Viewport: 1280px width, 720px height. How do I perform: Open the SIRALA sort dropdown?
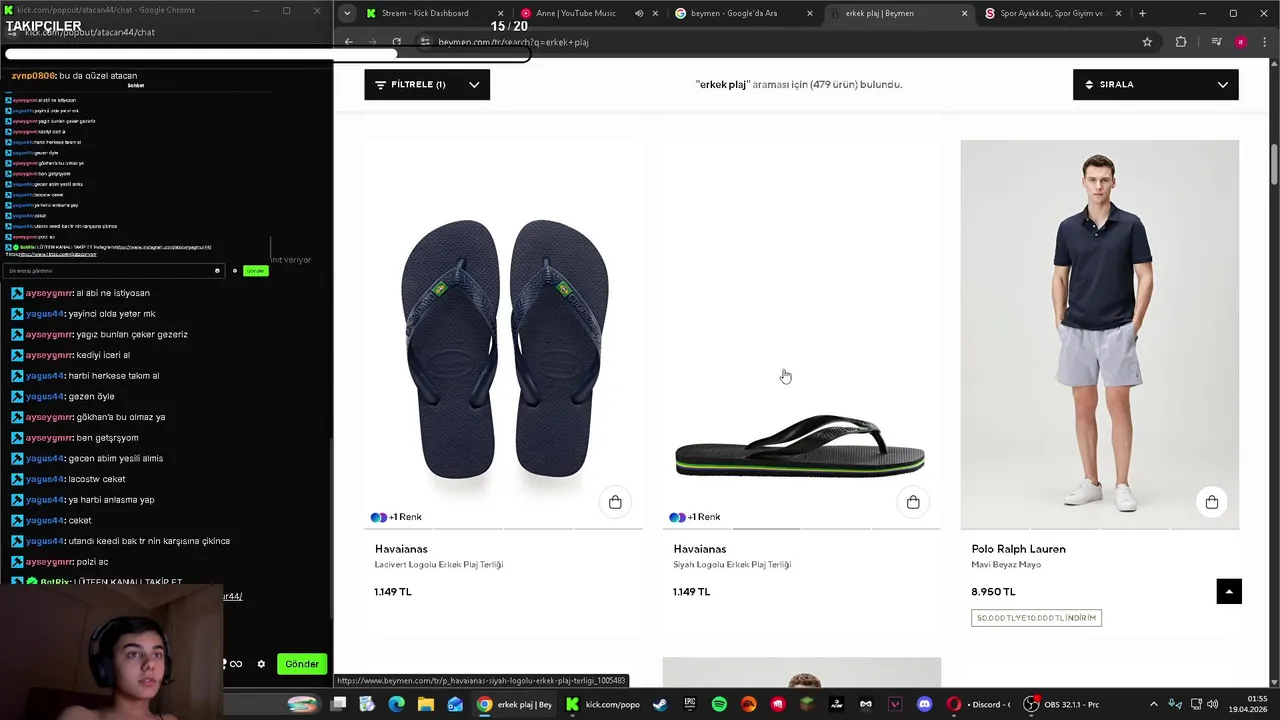click(1156, 85)
